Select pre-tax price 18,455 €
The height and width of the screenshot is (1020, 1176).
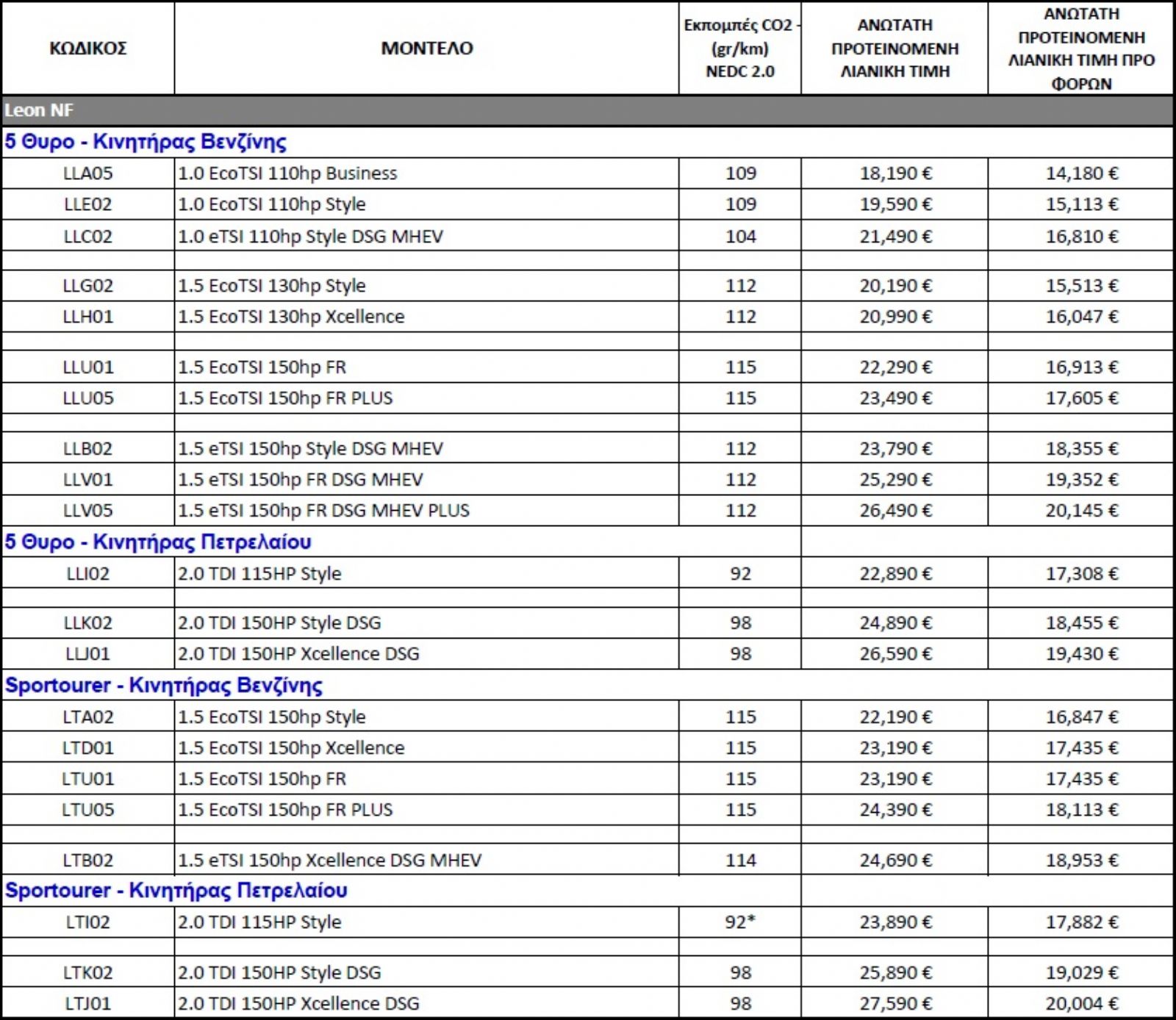point(1080,623)
